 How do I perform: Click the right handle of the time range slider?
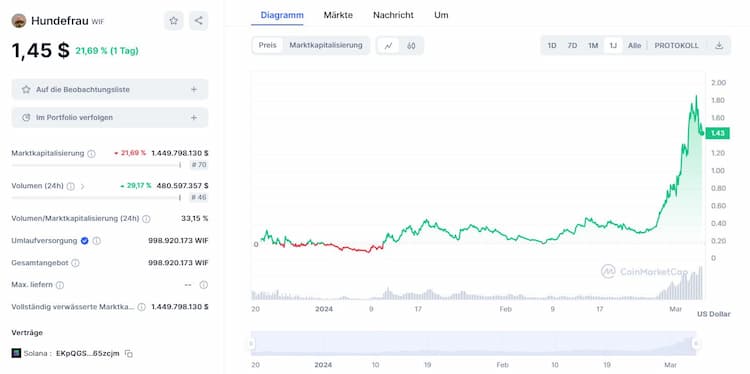(696, 343)
